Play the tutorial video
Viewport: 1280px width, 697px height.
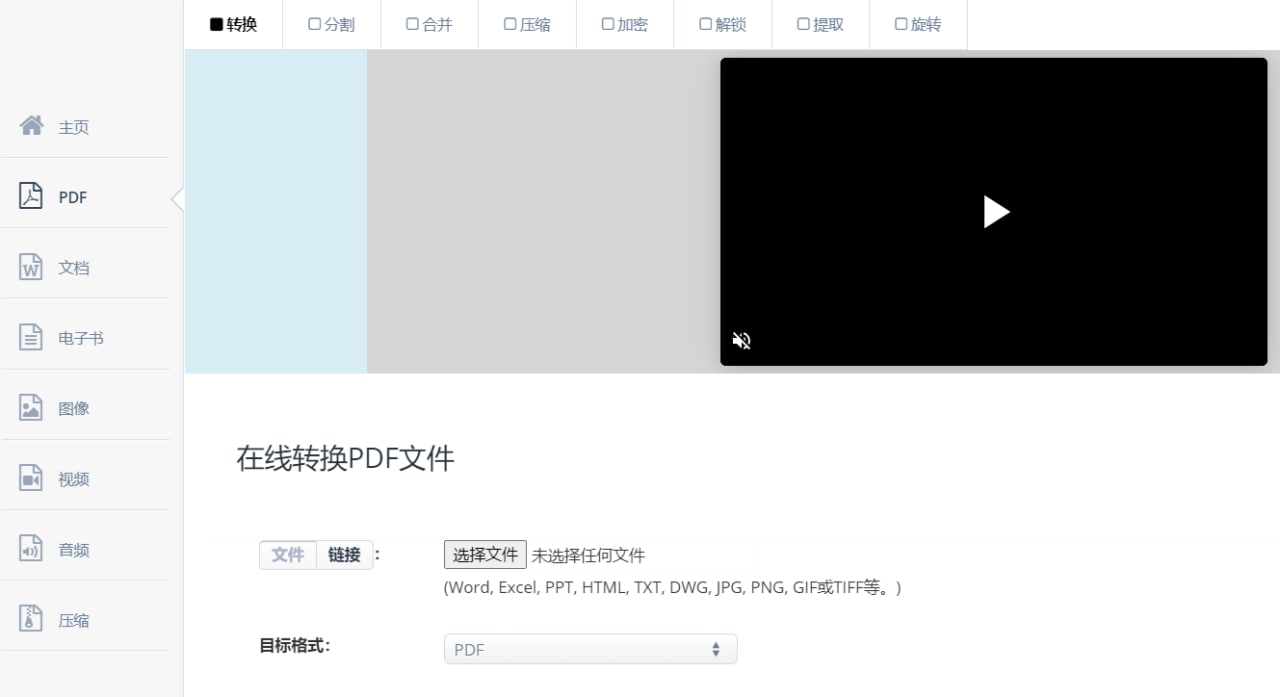tap(996, 211)
